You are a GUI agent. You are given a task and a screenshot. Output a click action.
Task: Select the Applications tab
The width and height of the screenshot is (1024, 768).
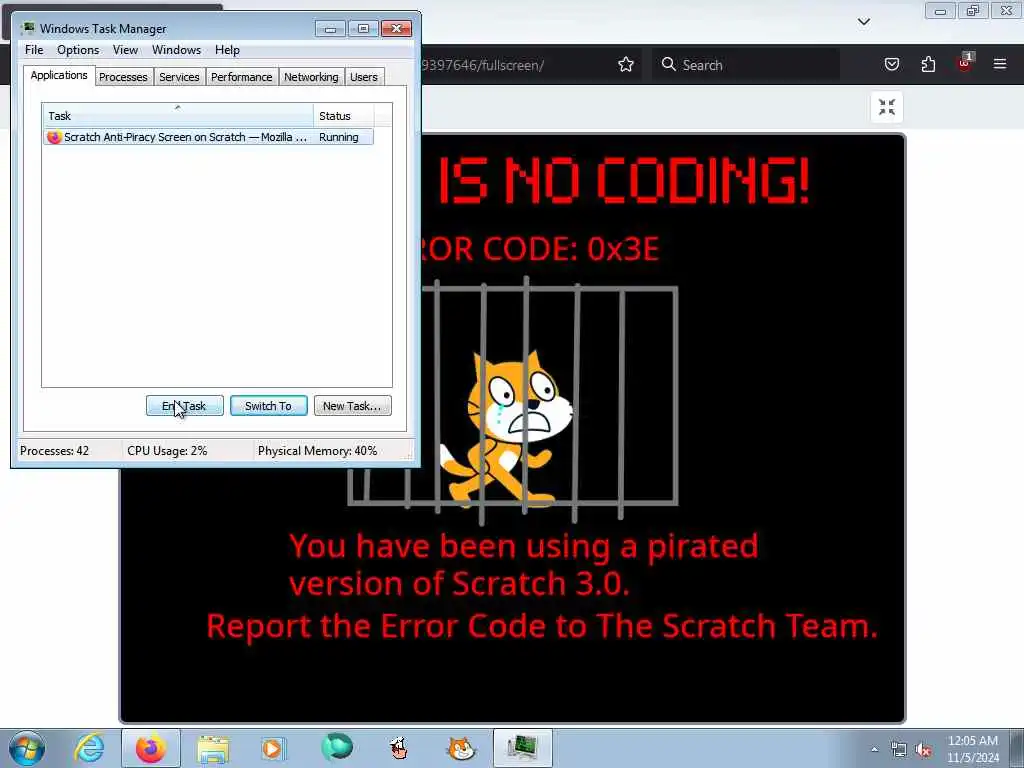[59, 75]
